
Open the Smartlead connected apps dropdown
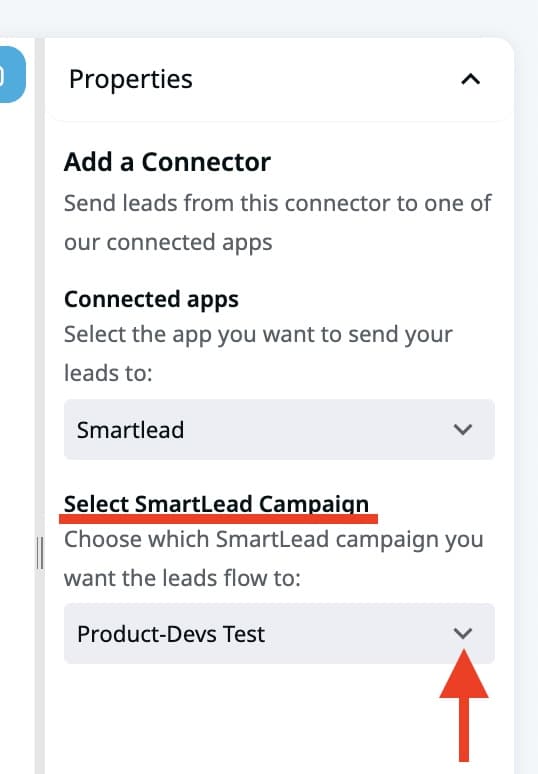click(279, 429)
